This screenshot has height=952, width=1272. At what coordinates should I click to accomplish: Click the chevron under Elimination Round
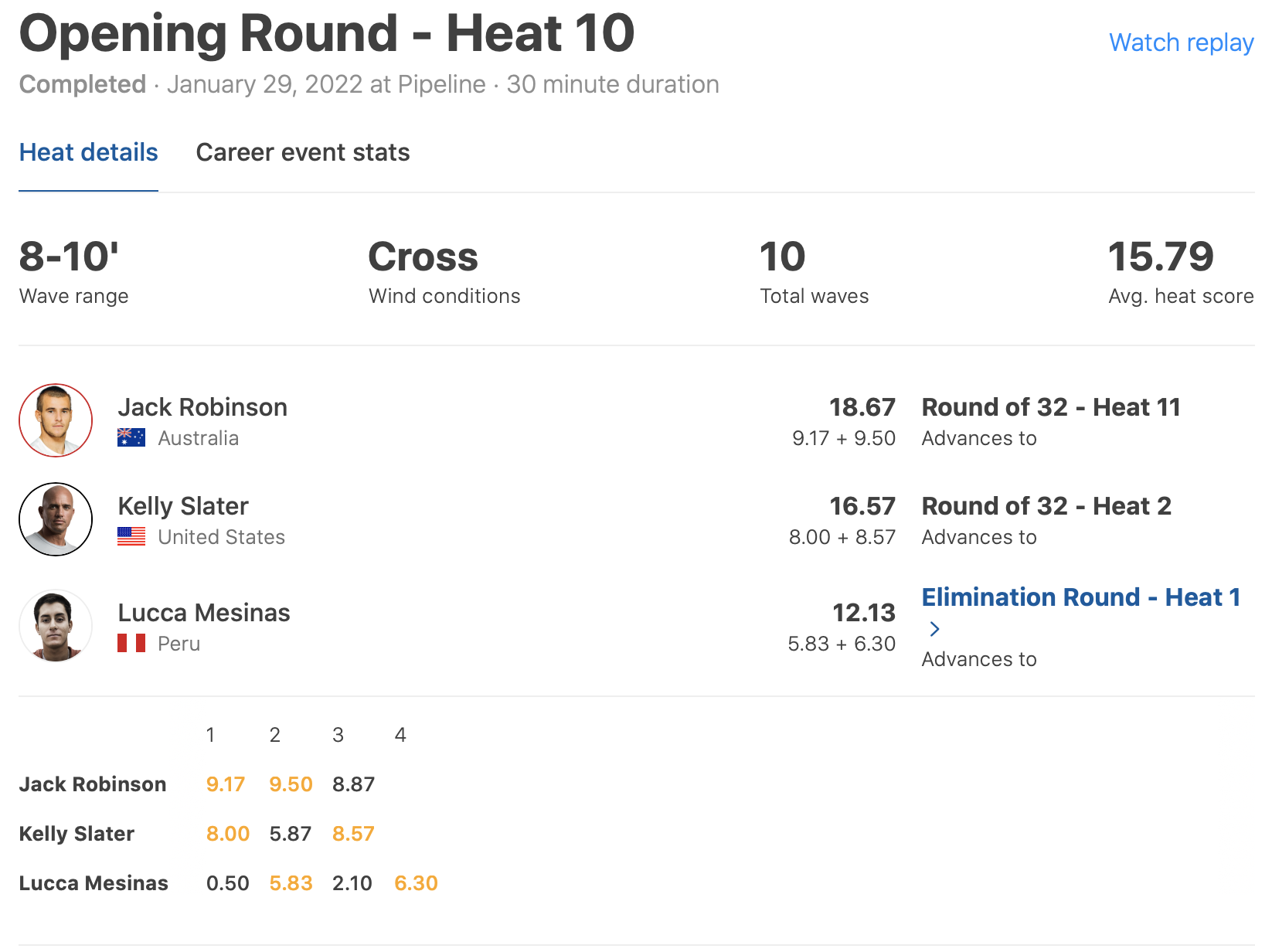(935, 629)
